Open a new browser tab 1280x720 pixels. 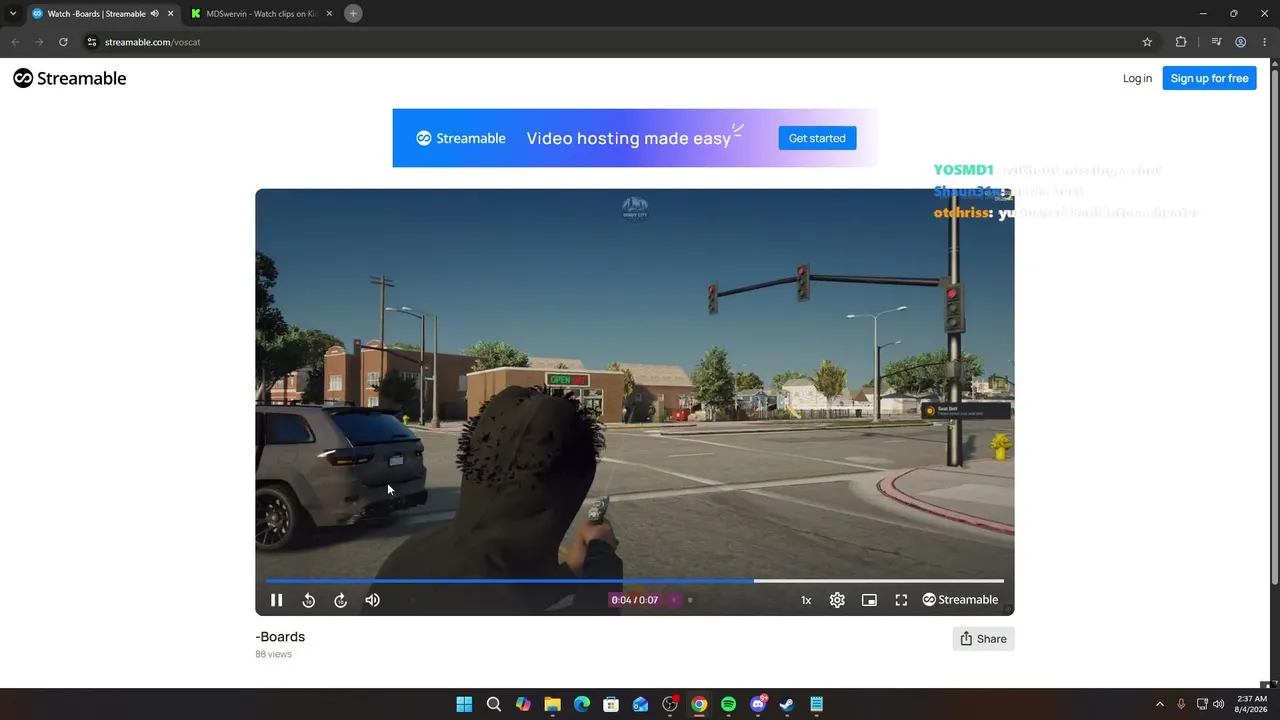click(x=353, y=14)
